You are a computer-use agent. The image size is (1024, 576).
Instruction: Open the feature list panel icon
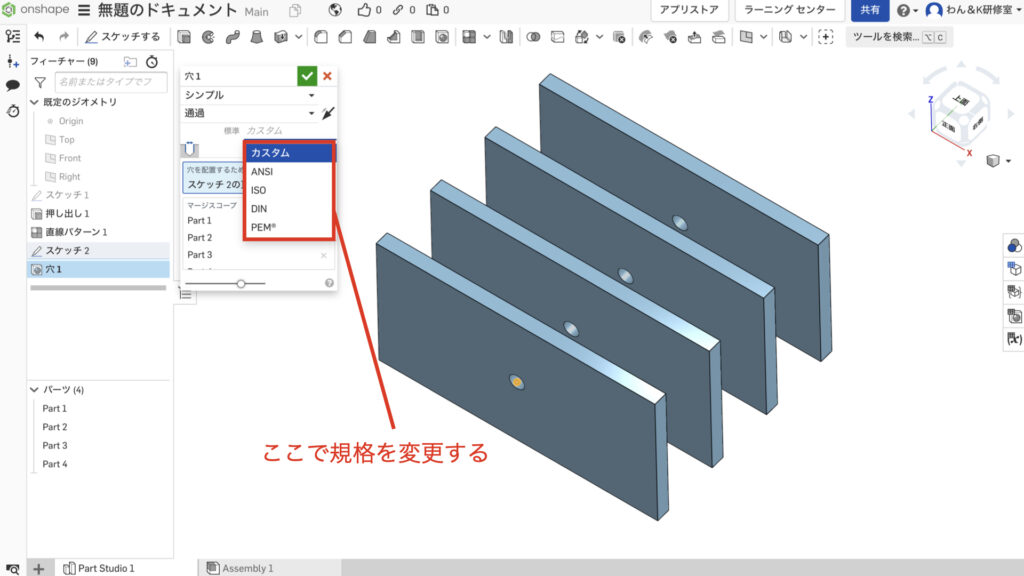[x=12, y=37]
